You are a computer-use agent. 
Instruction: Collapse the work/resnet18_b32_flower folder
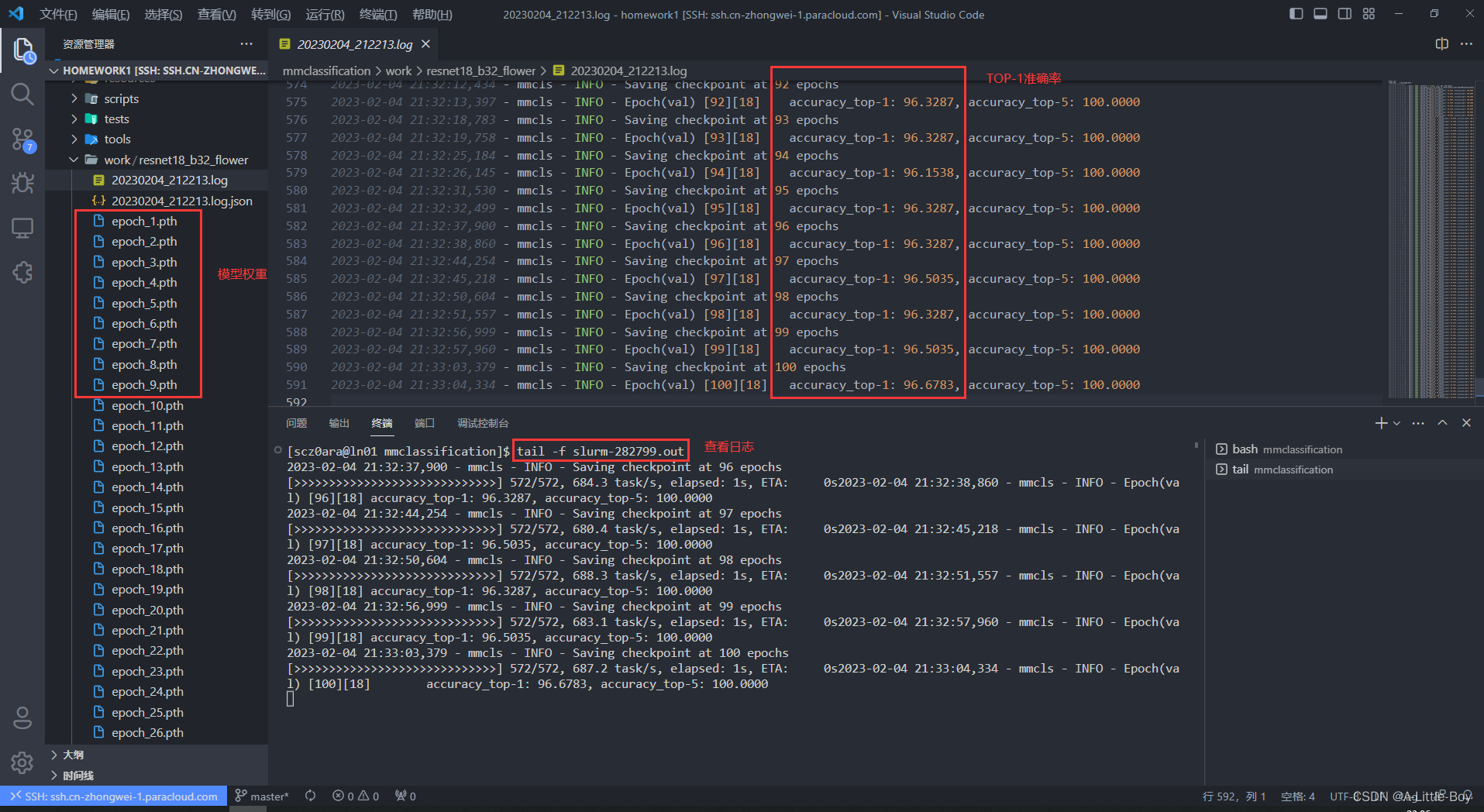[157, 160]
